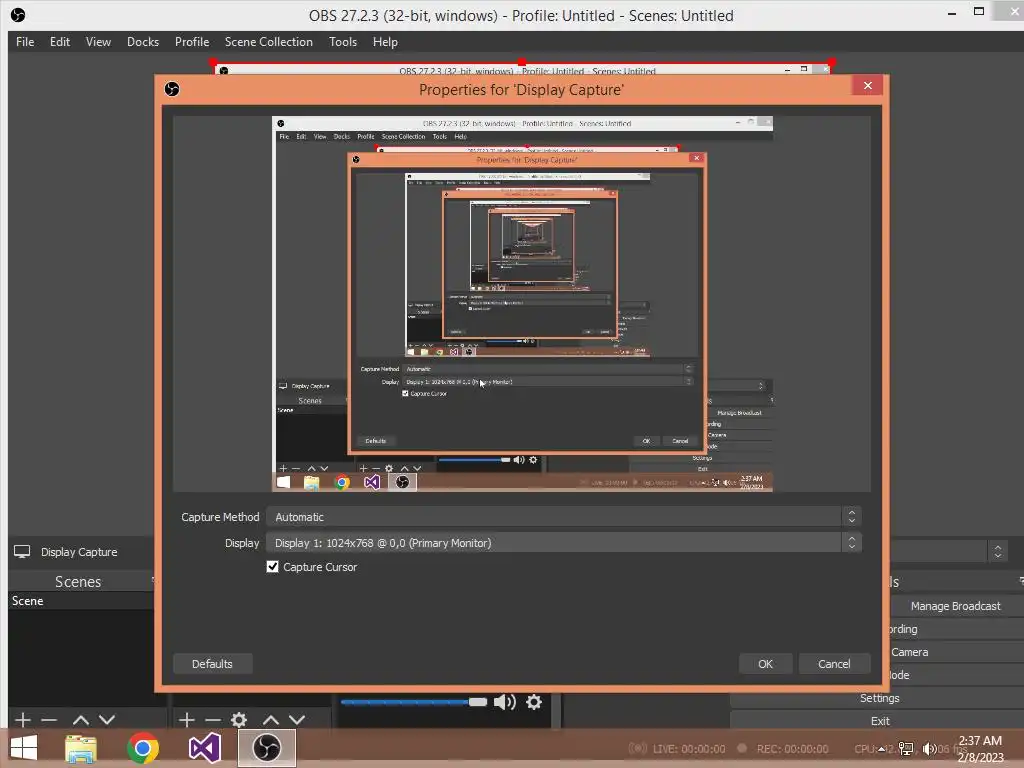Open the Edit menu

59,42
